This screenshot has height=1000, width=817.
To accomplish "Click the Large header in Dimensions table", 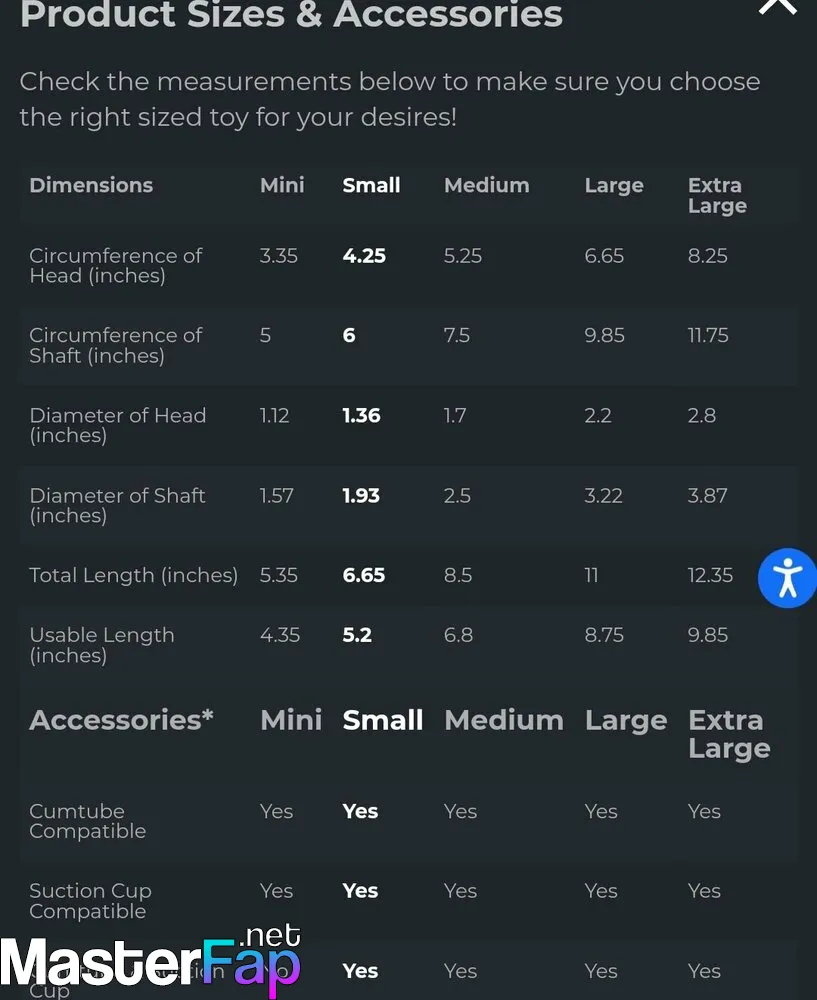I will (x=614, y=186).
